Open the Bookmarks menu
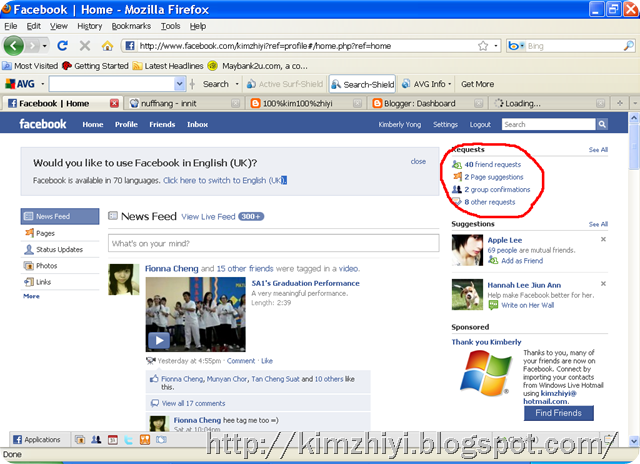Viewport: 640px width, 464px height. [x=131, y=26]
